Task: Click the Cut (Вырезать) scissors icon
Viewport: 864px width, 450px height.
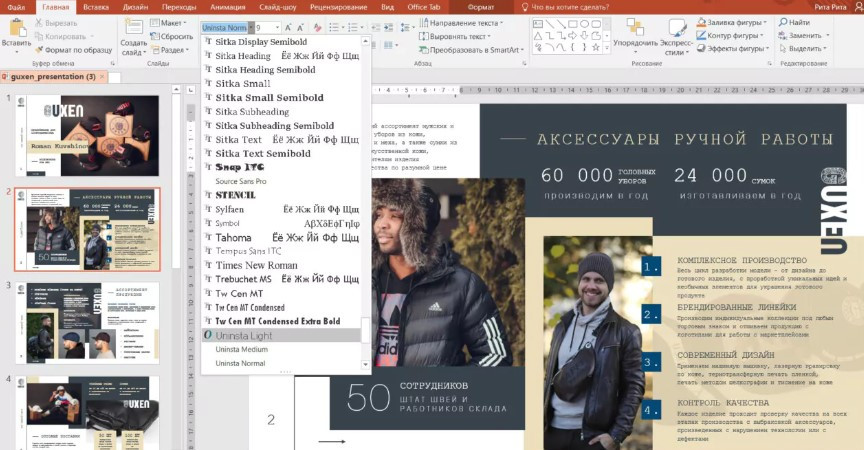Action: point(40,22)
